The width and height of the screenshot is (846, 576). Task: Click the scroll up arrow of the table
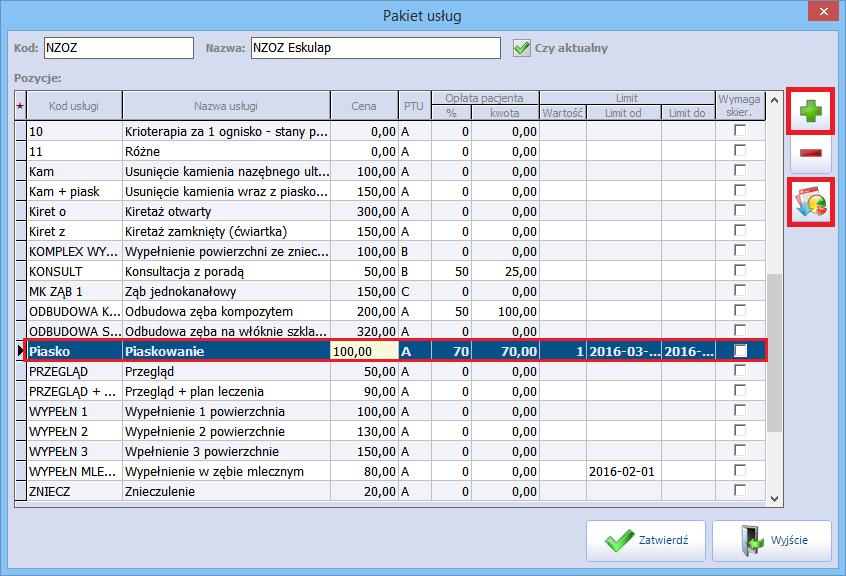tap(774, 100)
